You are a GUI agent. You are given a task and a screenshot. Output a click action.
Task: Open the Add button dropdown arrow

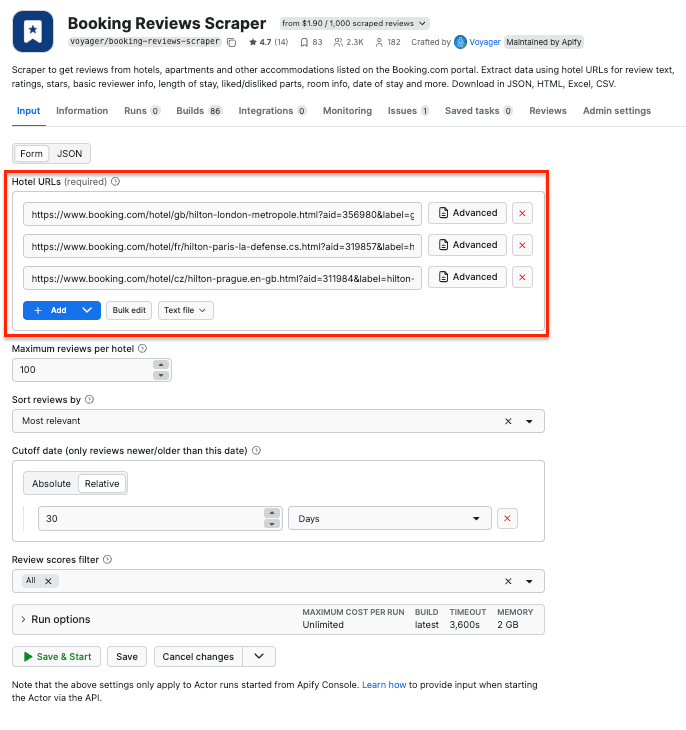click(87, 310)
